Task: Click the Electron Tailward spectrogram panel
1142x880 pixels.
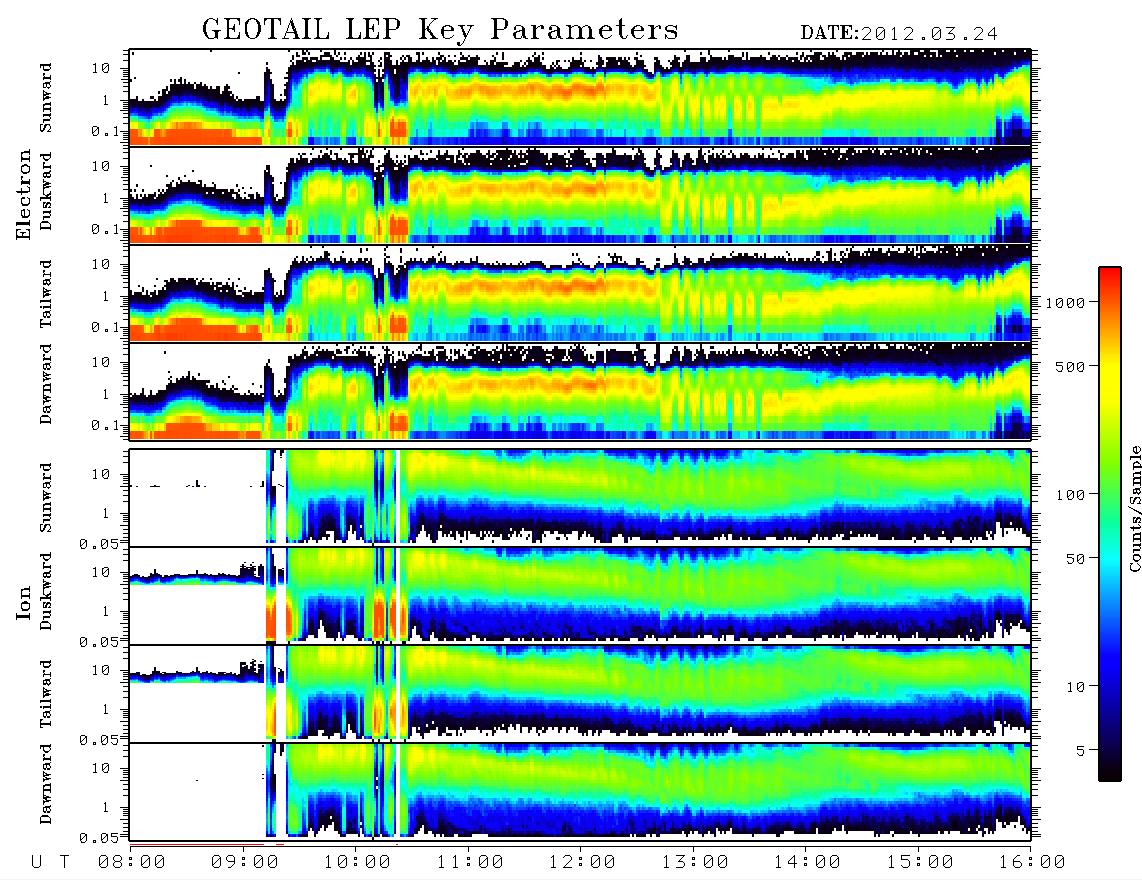Action: point(580,294)
